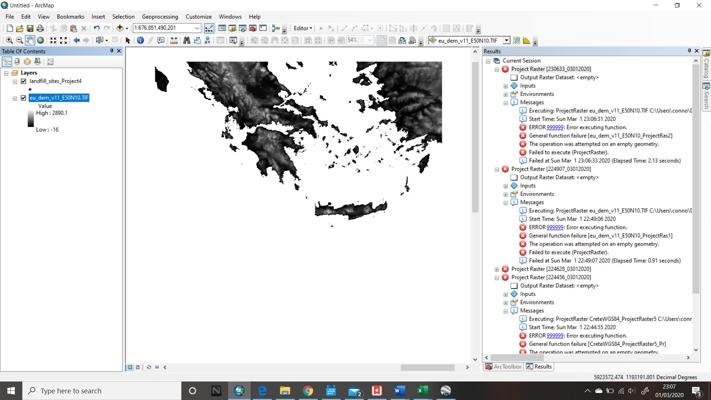This screenshot has width=711, height=400.
Task: Auto-hide the Results panel pin
Action: tap(689, 51)
